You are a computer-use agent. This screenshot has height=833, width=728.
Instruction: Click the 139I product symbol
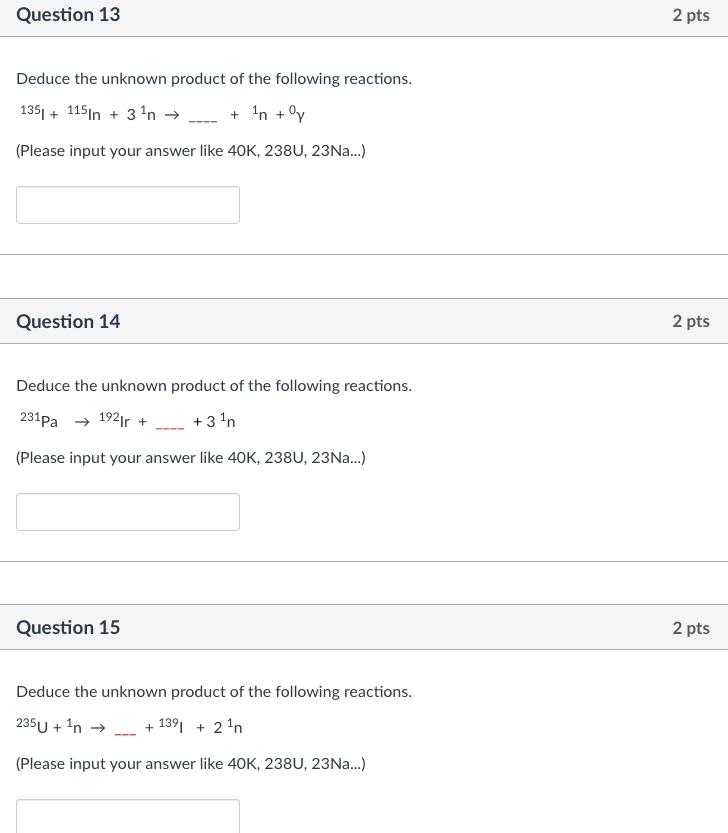[173, 727]
